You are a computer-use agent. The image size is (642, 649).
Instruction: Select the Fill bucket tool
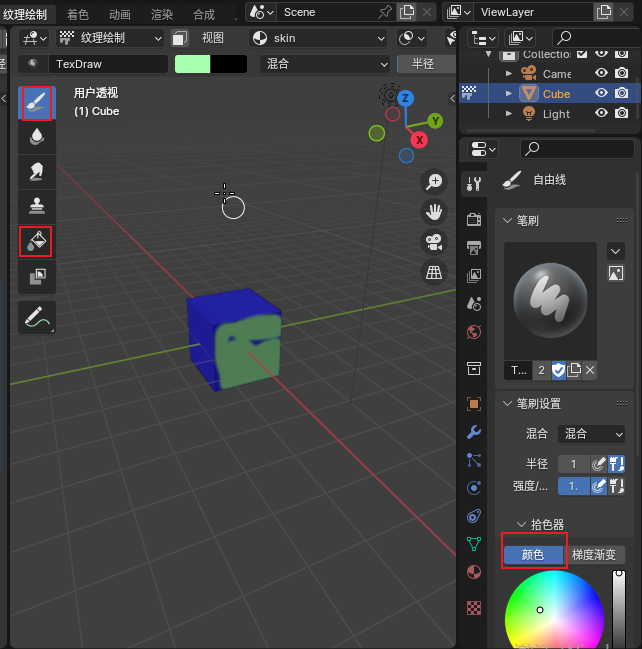click(x=36, y=241)
